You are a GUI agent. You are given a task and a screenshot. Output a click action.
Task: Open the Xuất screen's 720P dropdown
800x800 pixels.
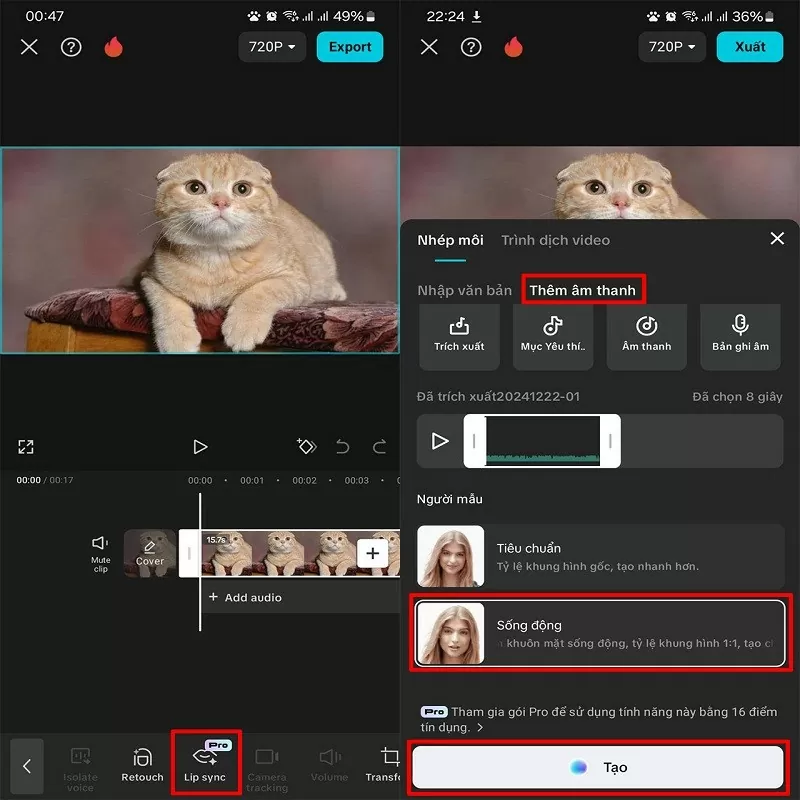pyautogui.click(x=671, y=46)
